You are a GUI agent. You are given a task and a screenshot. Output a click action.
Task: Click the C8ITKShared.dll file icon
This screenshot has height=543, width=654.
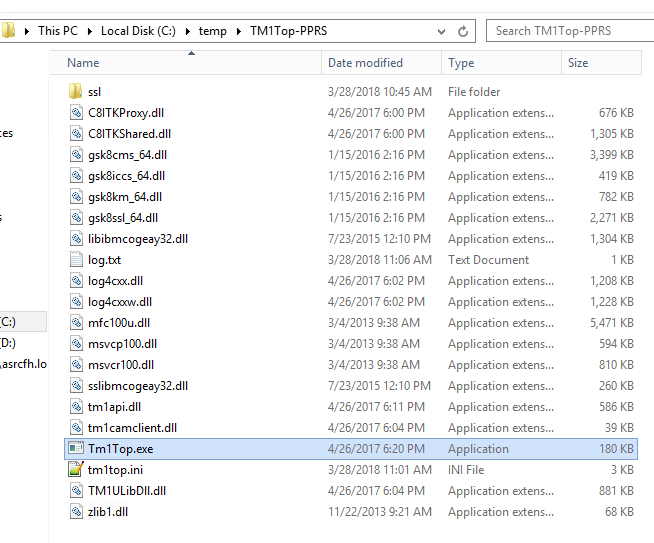pos(76,133)
